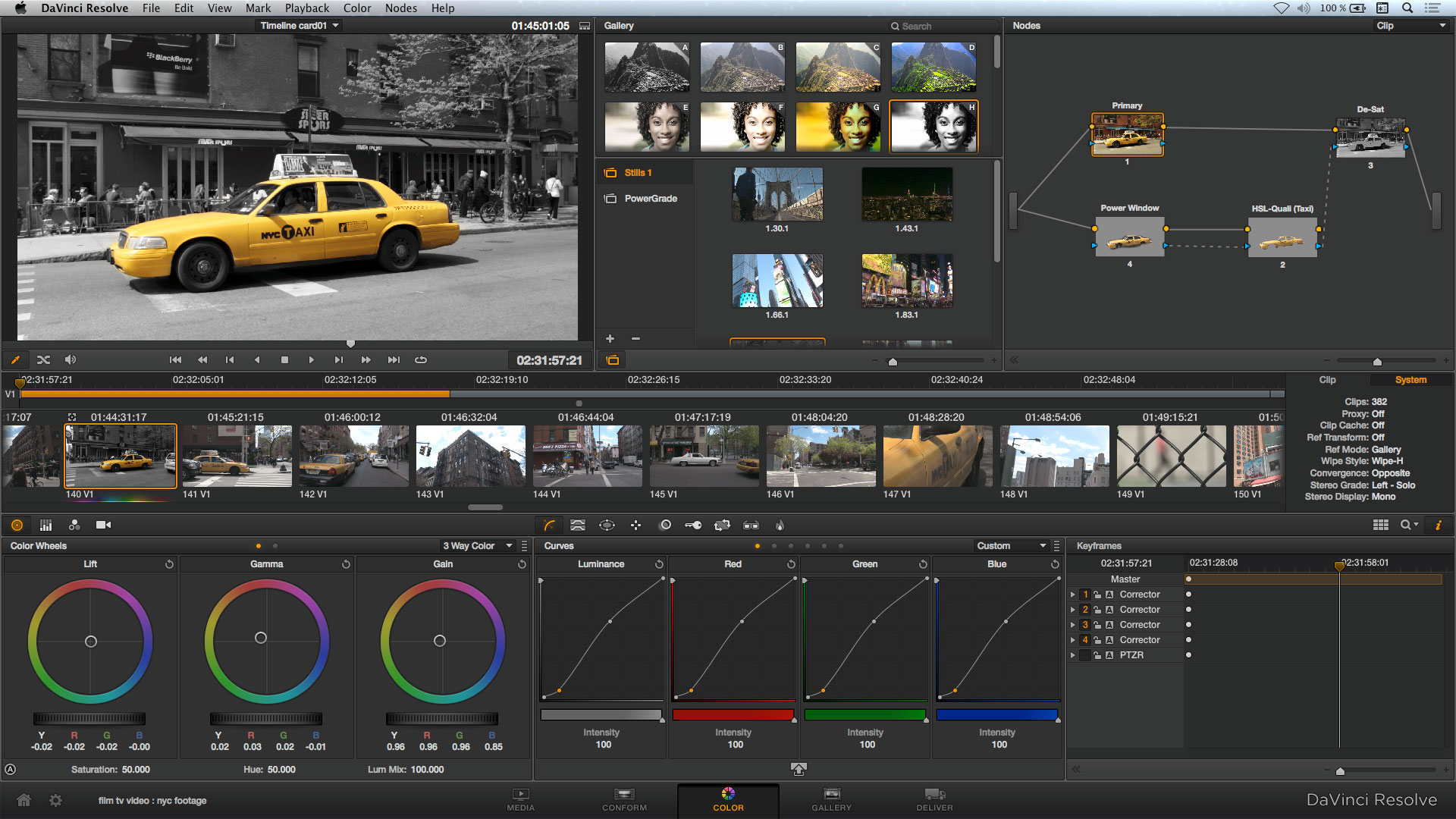The height and width of the screenshot is (819, 1456).
Task: Toggle loop playback in the viewer
Action: 421,359
